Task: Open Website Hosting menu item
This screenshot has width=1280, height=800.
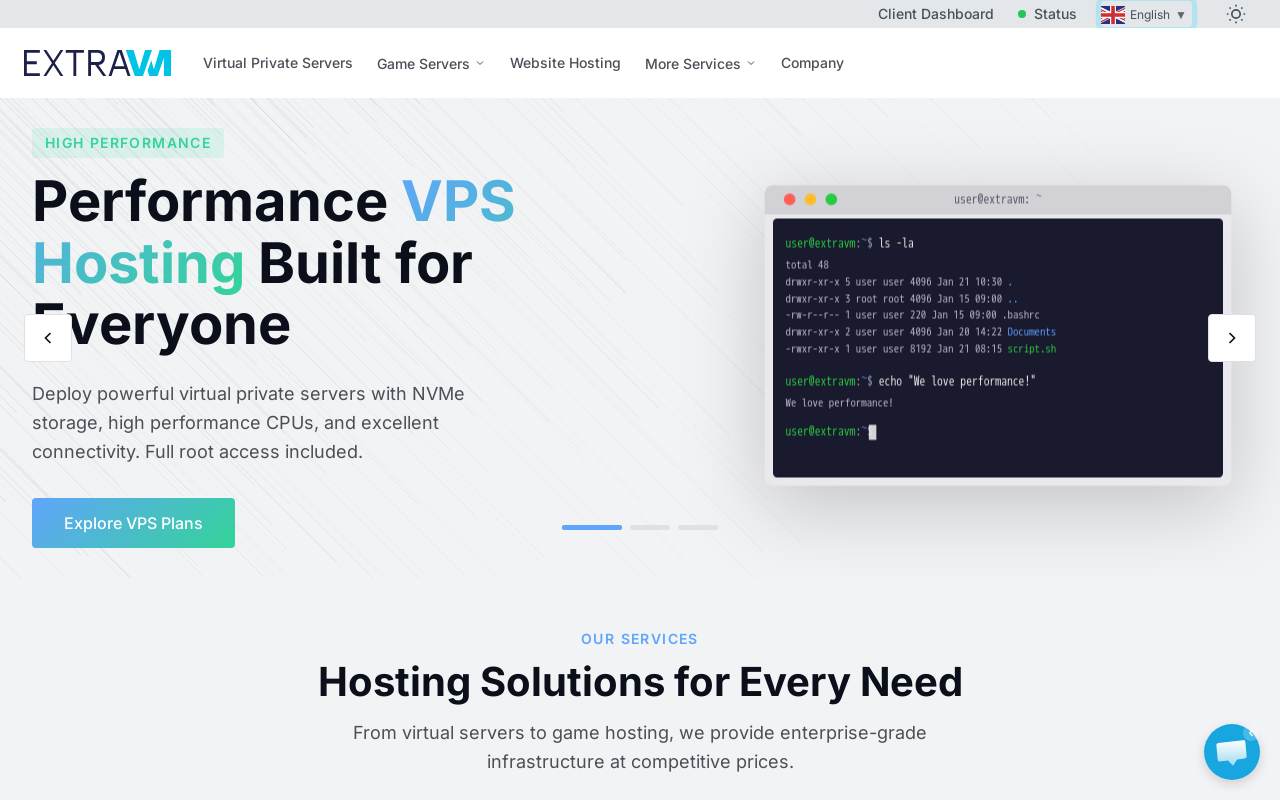Action: [565, 63]
